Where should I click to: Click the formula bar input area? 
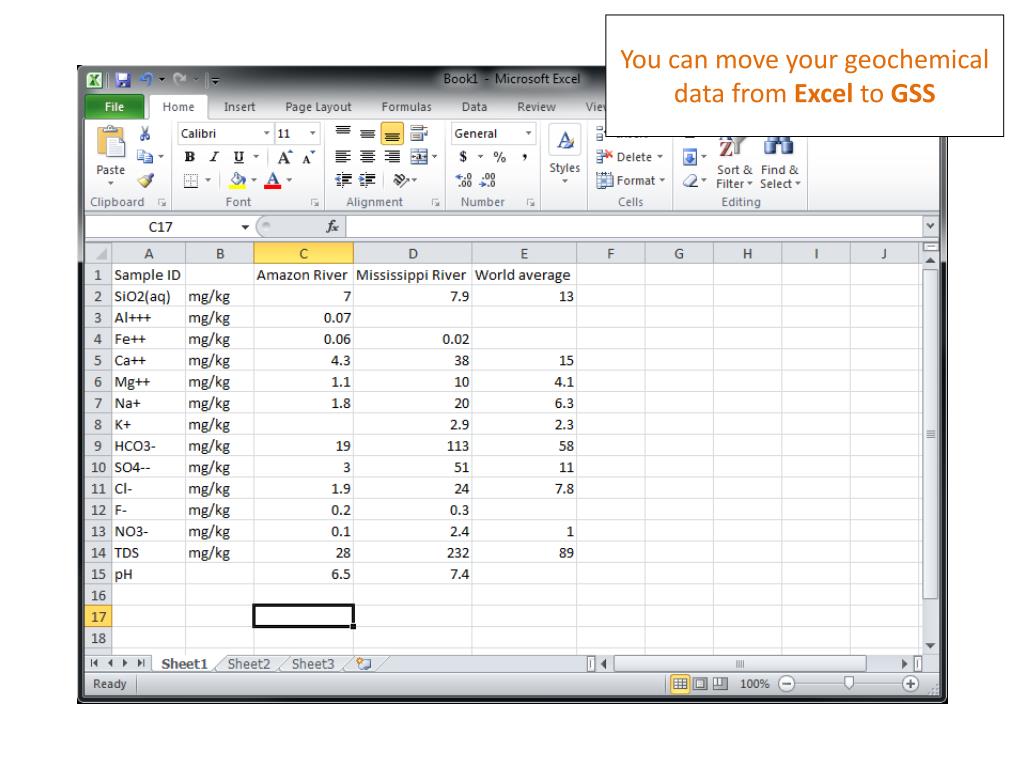click(633, 227)
